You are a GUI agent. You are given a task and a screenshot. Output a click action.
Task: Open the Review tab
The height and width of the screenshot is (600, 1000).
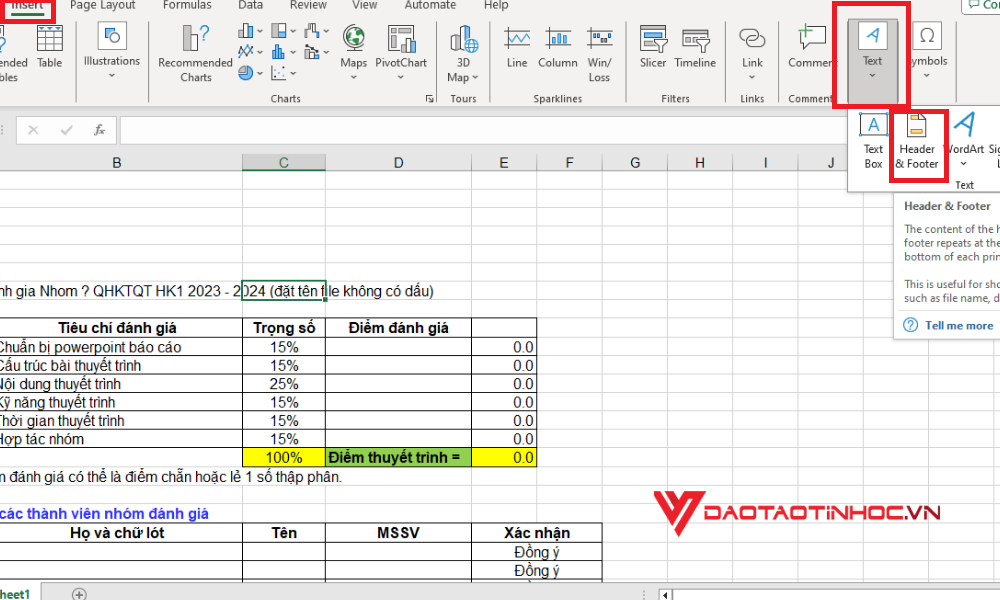[308, 5]
